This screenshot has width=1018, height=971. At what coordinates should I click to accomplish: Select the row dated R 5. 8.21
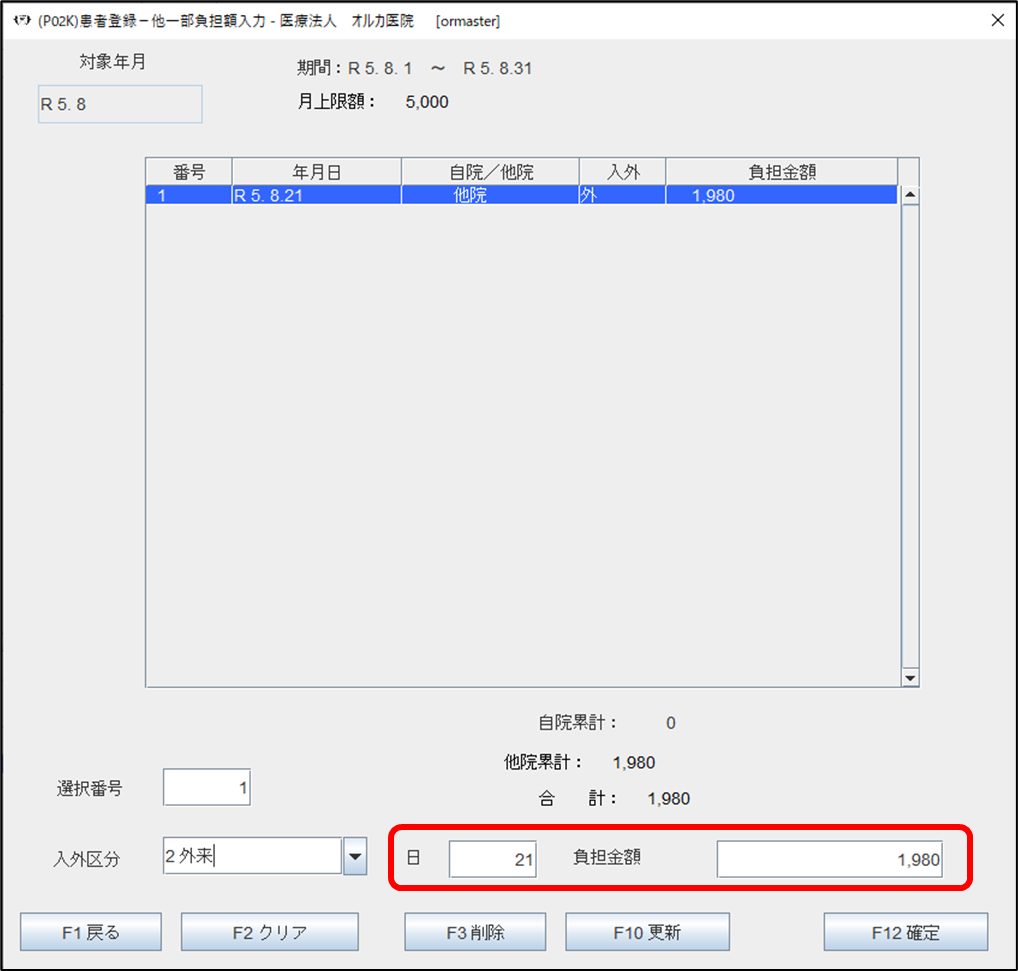coord(521,195)
